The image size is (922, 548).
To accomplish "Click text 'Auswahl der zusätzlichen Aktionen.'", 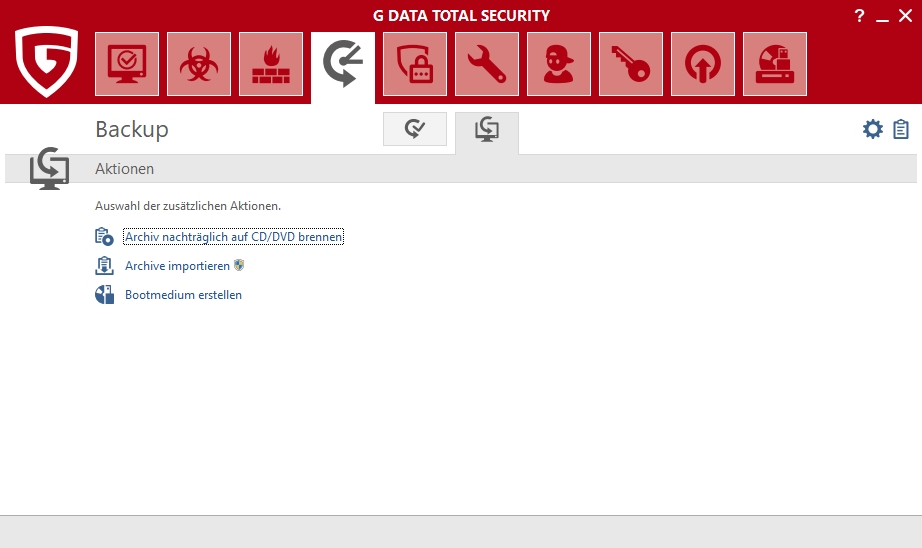I will coord(188,206).
